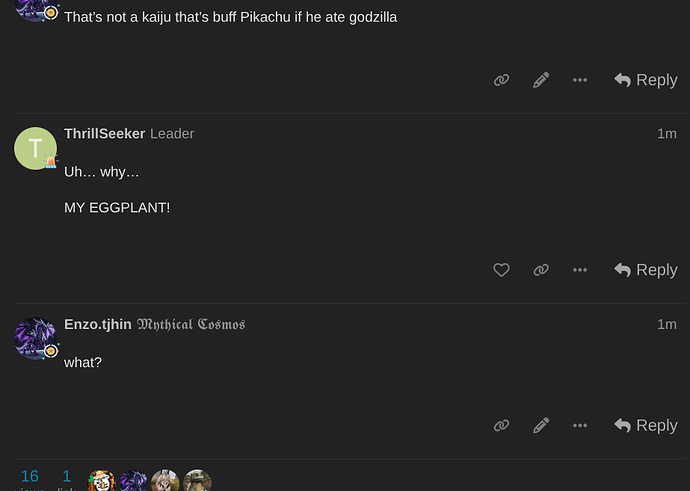Copy link of the Pikachu godzilla post
This screenshot has height=491, width=690.
click(501, 80)
